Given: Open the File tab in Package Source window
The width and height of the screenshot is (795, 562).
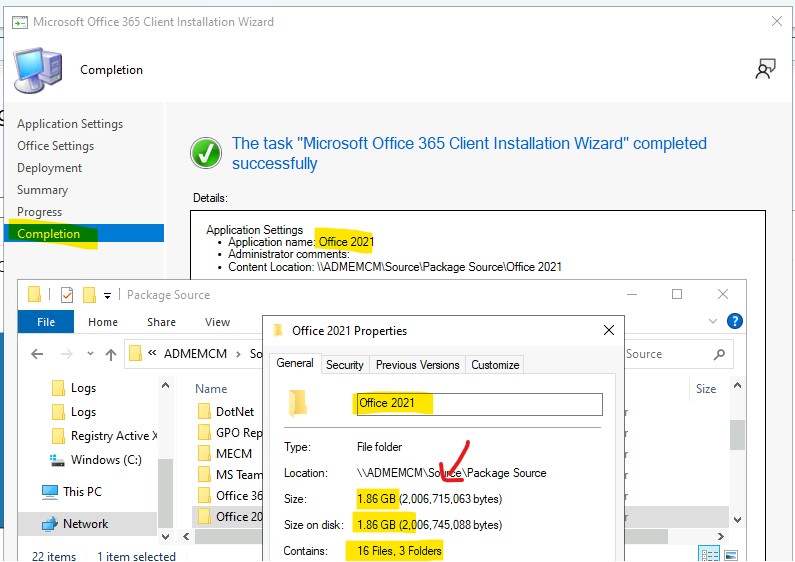Looking at the screenshot, I should coord(46,322).
